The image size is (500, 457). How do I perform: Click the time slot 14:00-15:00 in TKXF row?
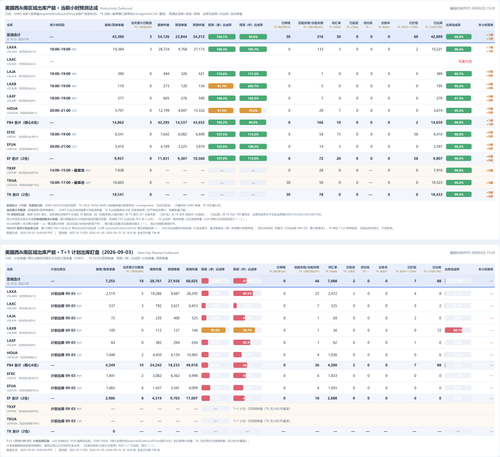tap(60, 170)
